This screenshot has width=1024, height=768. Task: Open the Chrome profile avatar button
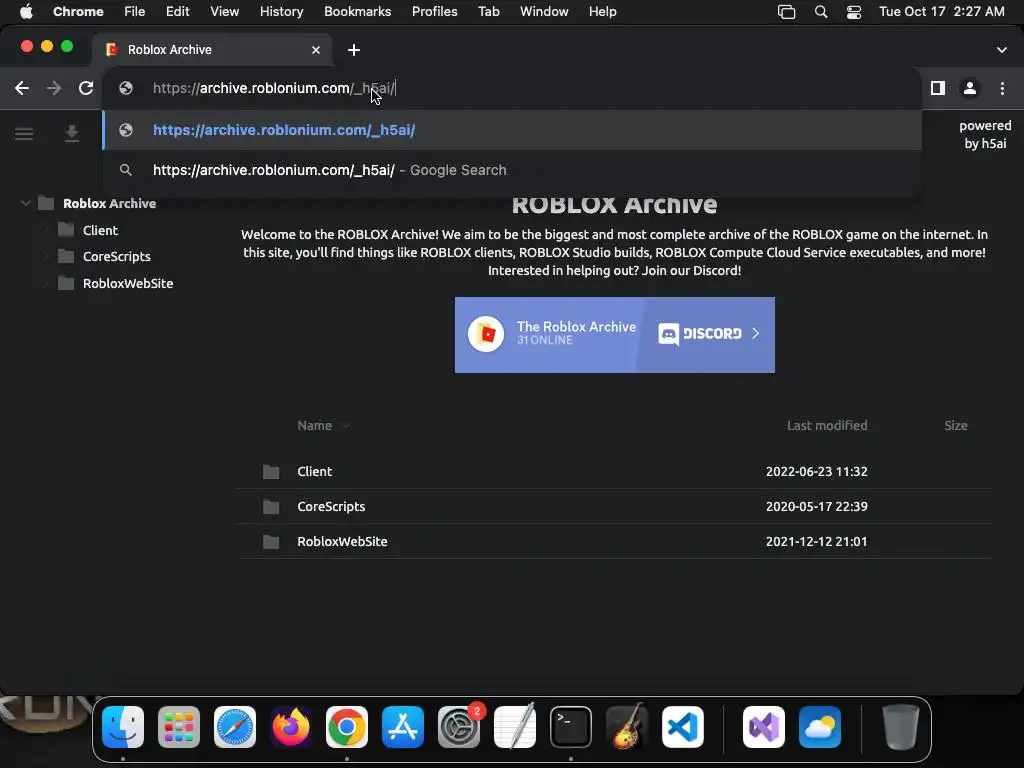pyautogui.click(x=970, y=88)
